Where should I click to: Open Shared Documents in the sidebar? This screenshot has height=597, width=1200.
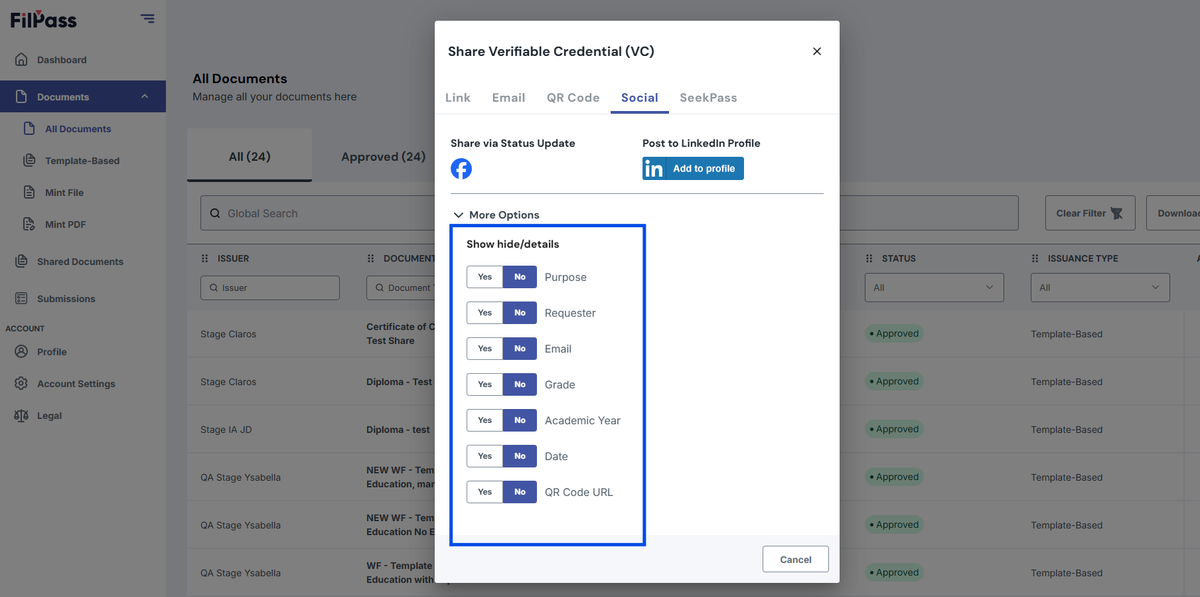pos(82,262)
